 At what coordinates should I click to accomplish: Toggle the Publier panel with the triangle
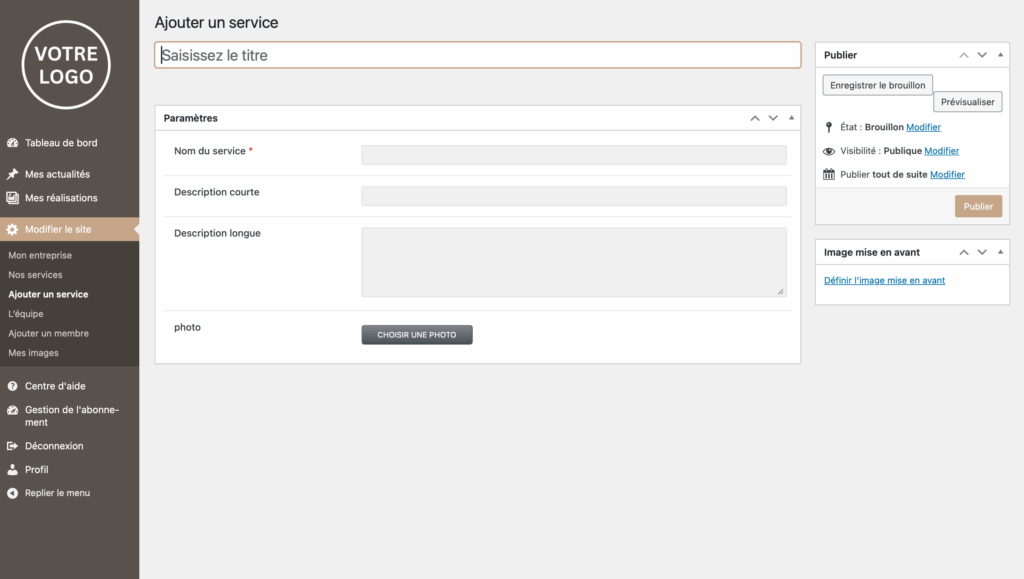(1001, 55)
